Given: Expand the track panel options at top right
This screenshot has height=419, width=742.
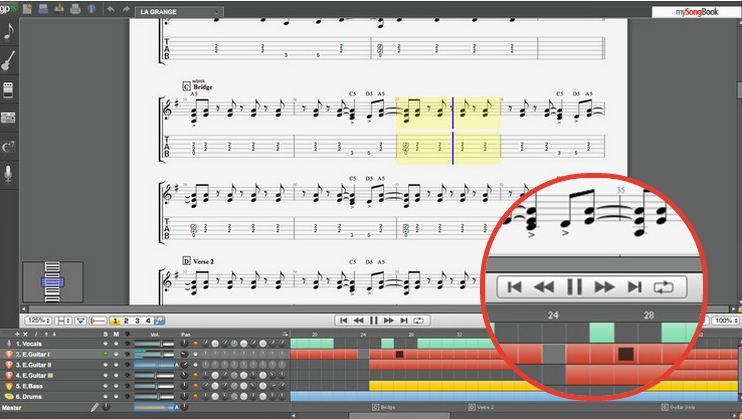Looking at the screenshot, I should click(285, 334).
